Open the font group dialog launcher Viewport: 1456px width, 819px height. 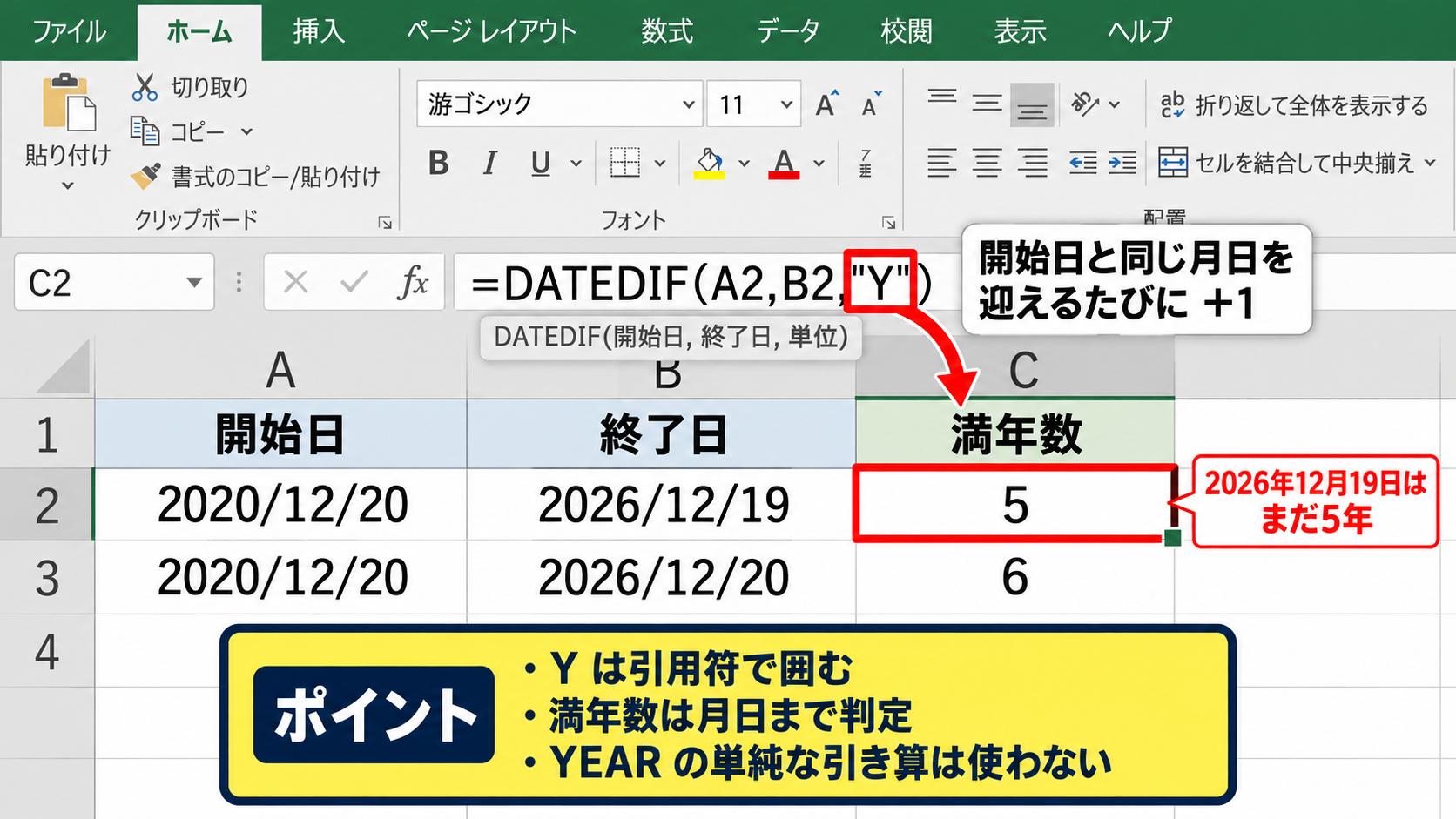888,223
